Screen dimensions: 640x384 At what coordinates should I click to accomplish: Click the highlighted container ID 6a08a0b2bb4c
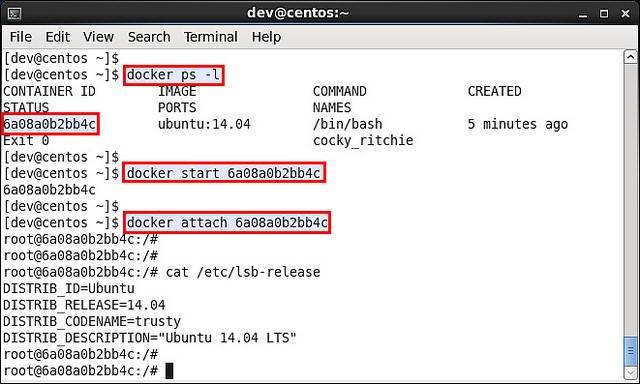pos(50,124)
